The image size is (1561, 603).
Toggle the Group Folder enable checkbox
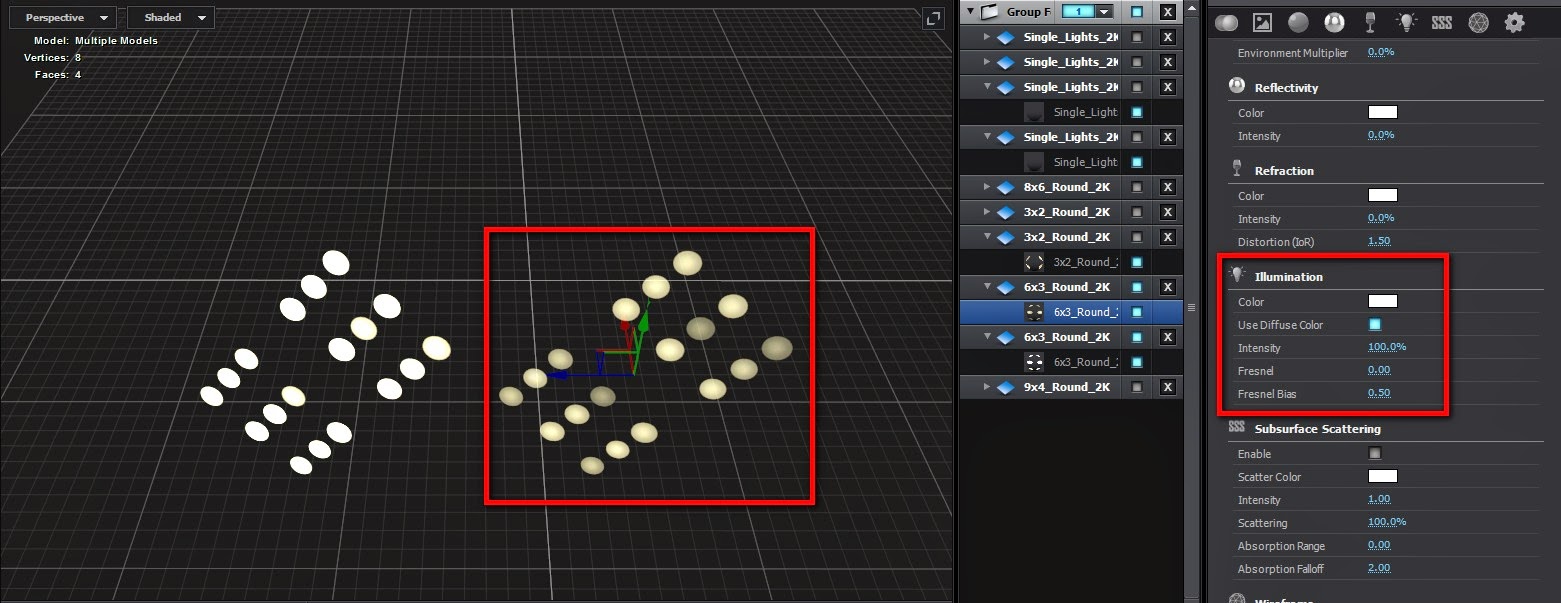(1137, 12)
